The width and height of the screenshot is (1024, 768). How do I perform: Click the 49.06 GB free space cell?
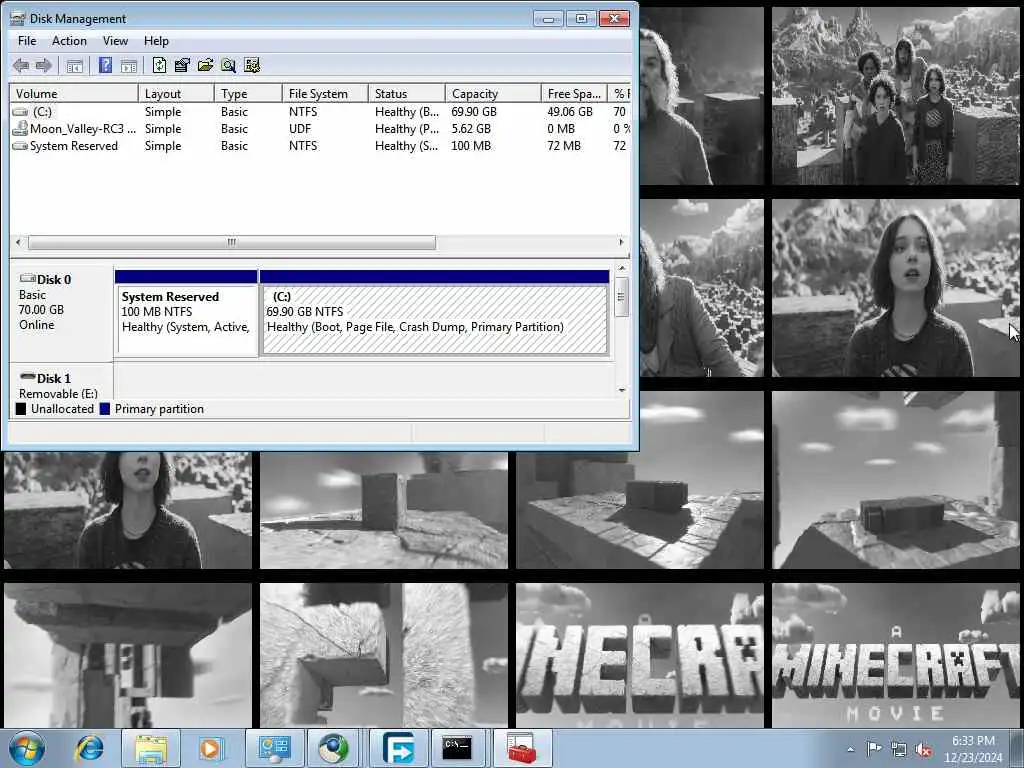(x=569, y=112)
